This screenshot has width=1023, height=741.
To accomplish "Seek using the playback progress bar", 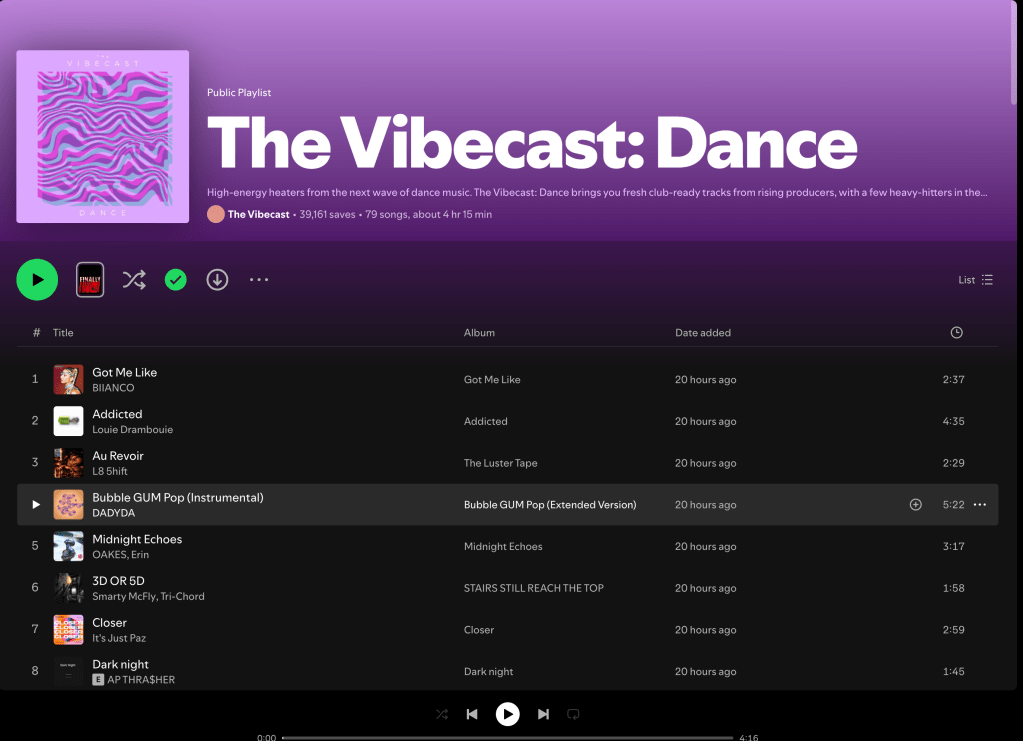I will pos(508,738).
